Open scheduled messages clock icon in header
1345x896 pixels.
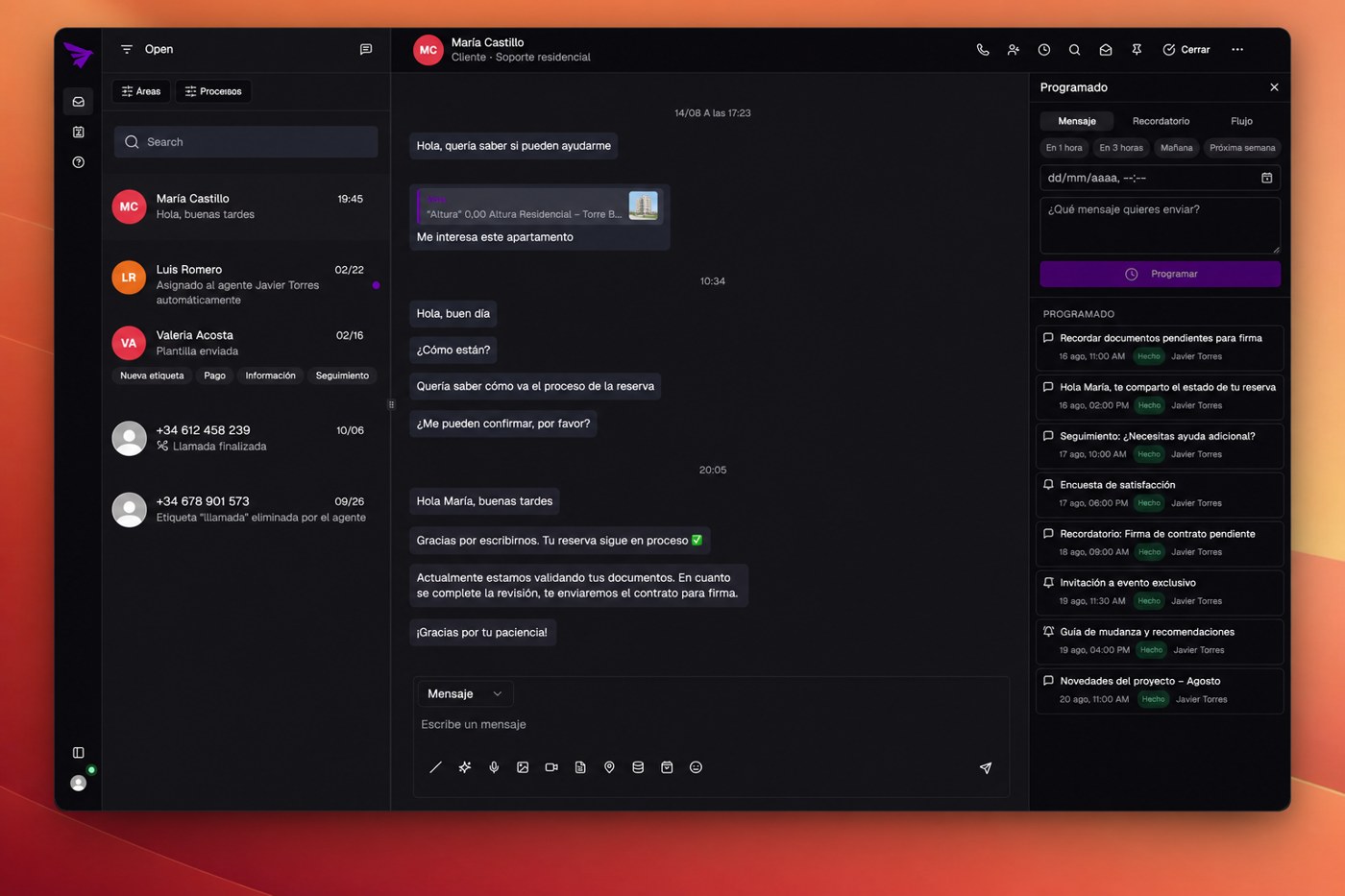(x=1044, y=50)
